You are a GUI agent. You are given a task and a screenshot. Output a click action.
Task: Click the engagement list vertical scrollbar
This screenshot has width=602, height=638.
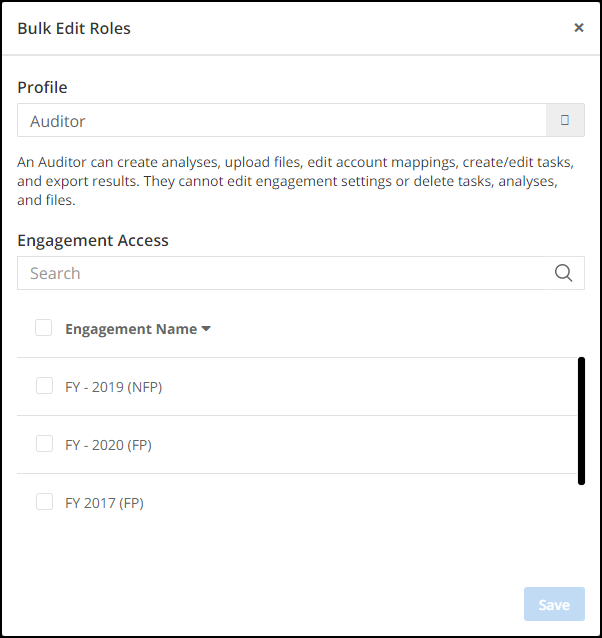tap(581, 421)
